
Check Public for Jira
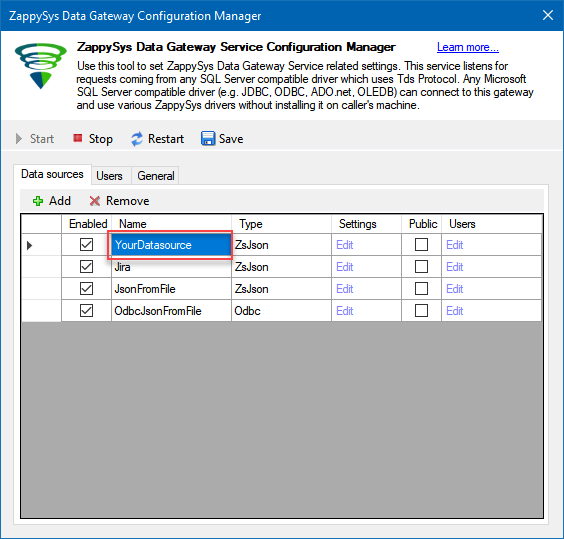click(421, 267)
